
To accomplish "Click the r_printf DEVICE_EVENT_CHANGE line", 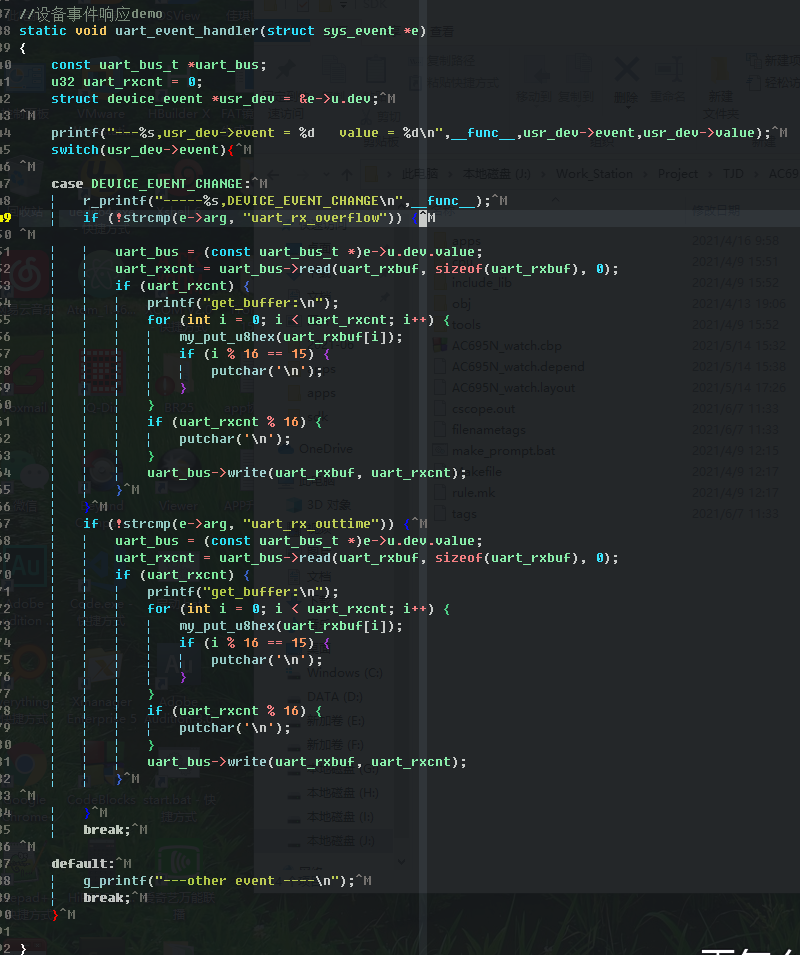I will coord(287,201).
